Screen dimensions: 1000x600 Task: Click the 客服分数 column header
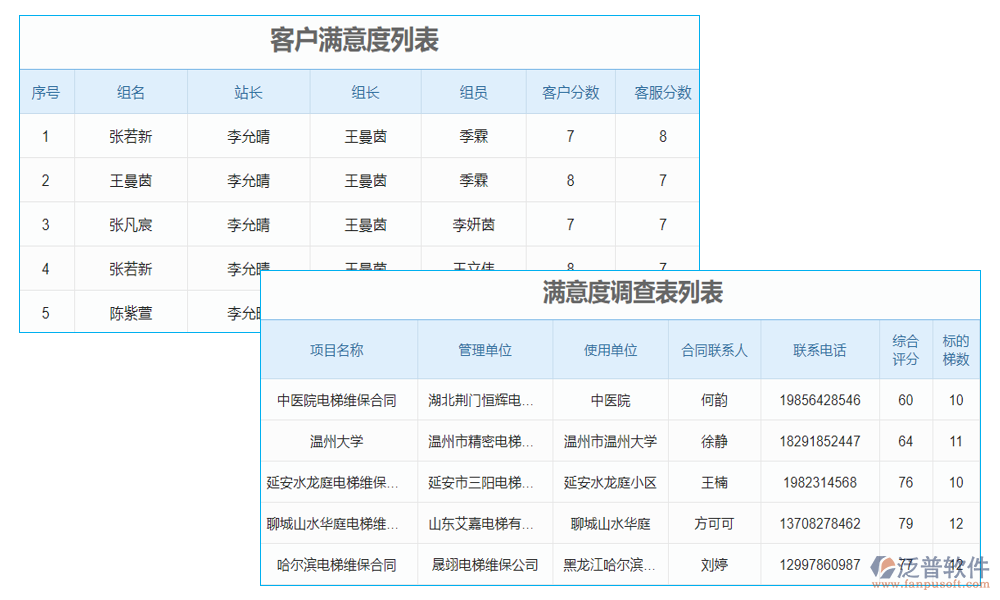point(662,93)
